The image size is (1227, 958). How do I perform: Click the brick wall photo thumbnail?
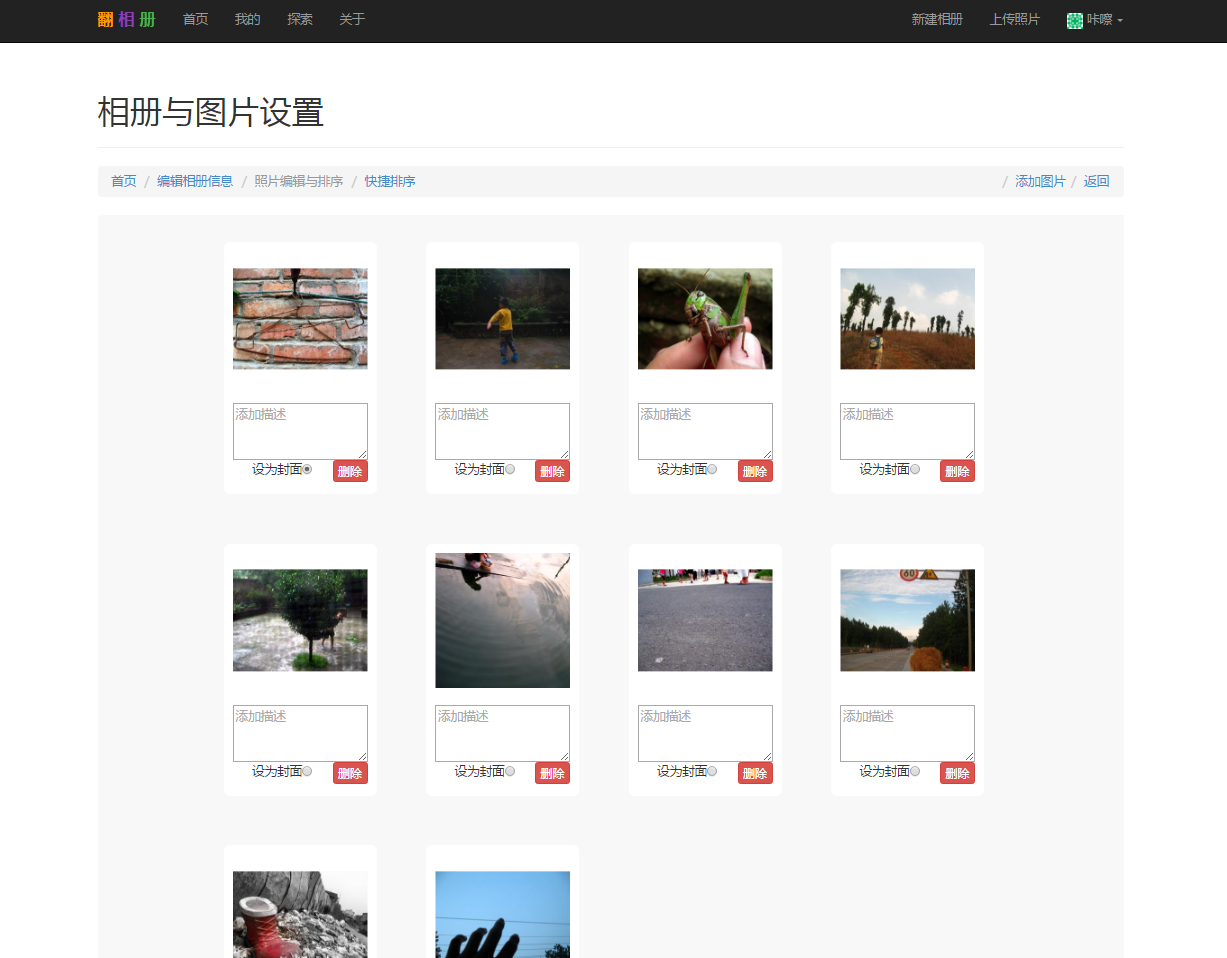[300, 319]
